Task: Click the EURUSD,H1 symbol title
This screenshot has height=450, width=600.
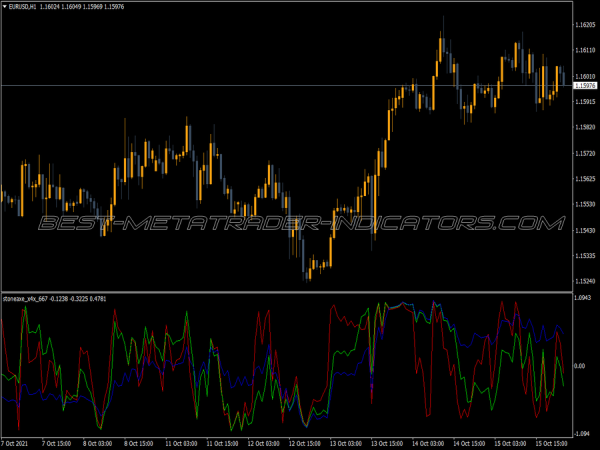Action: (22, 8)
